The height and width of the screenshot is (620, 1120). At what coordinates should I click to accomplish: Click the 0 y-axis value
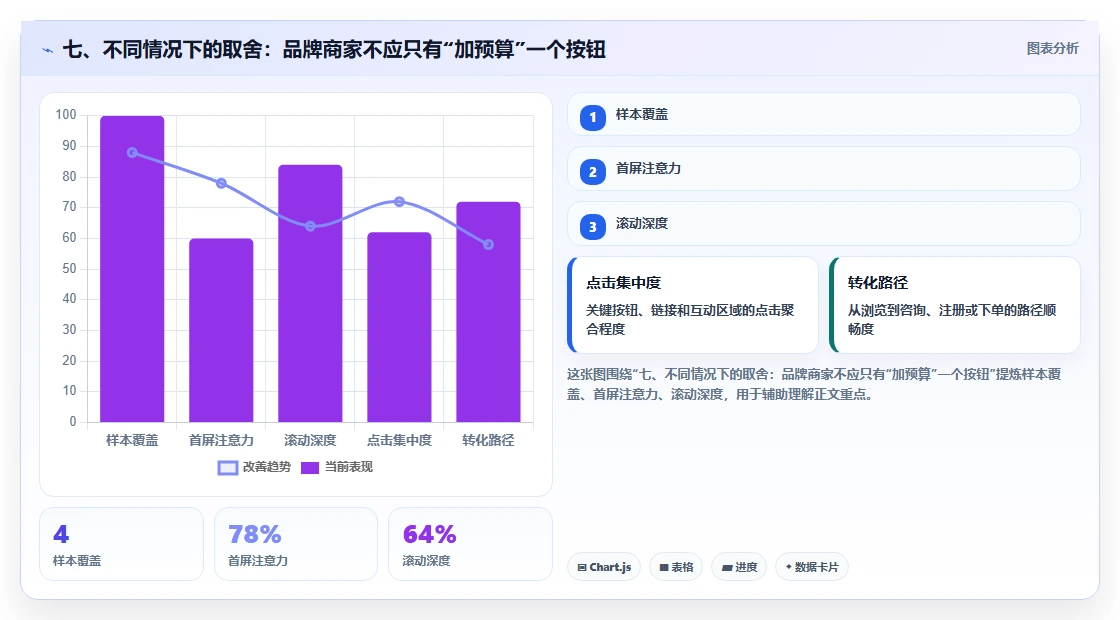73,421
